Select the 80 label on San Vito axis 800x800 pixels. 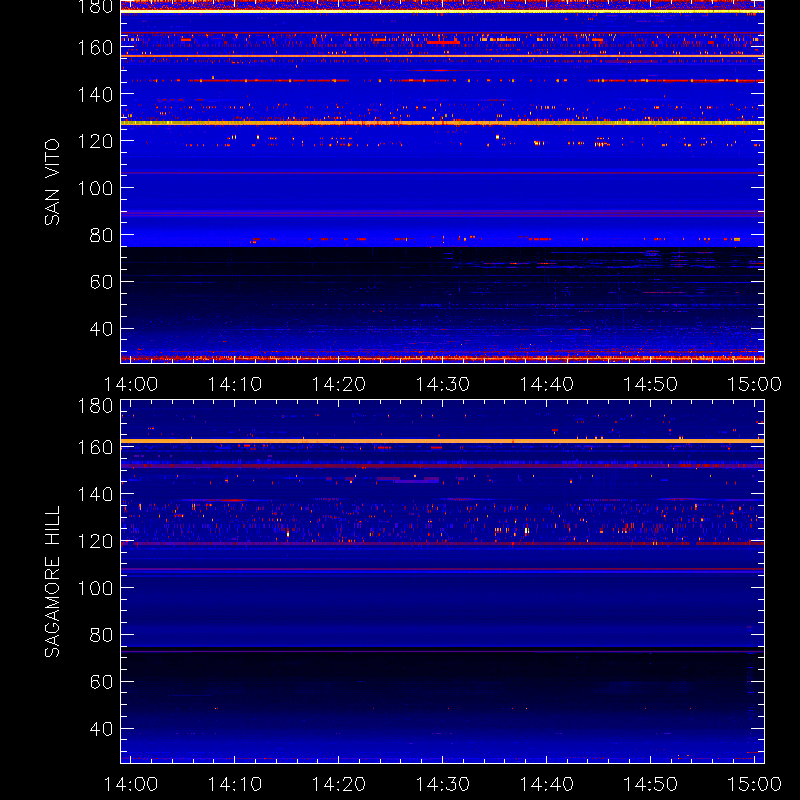click(x=101, y=235)
